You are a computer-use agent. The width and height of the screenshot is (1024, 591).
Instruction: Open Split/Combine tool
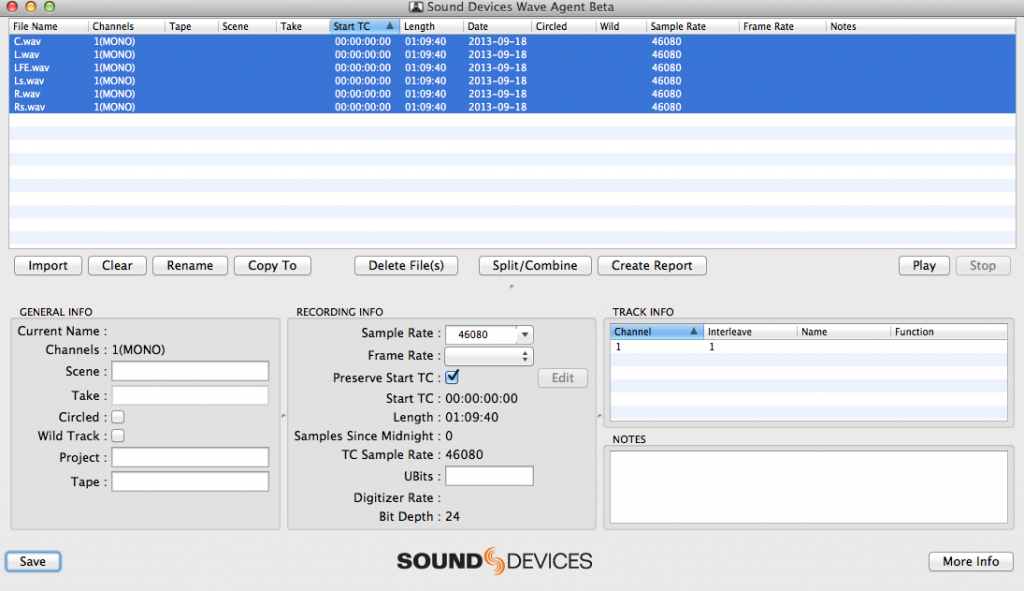point(535,266)
